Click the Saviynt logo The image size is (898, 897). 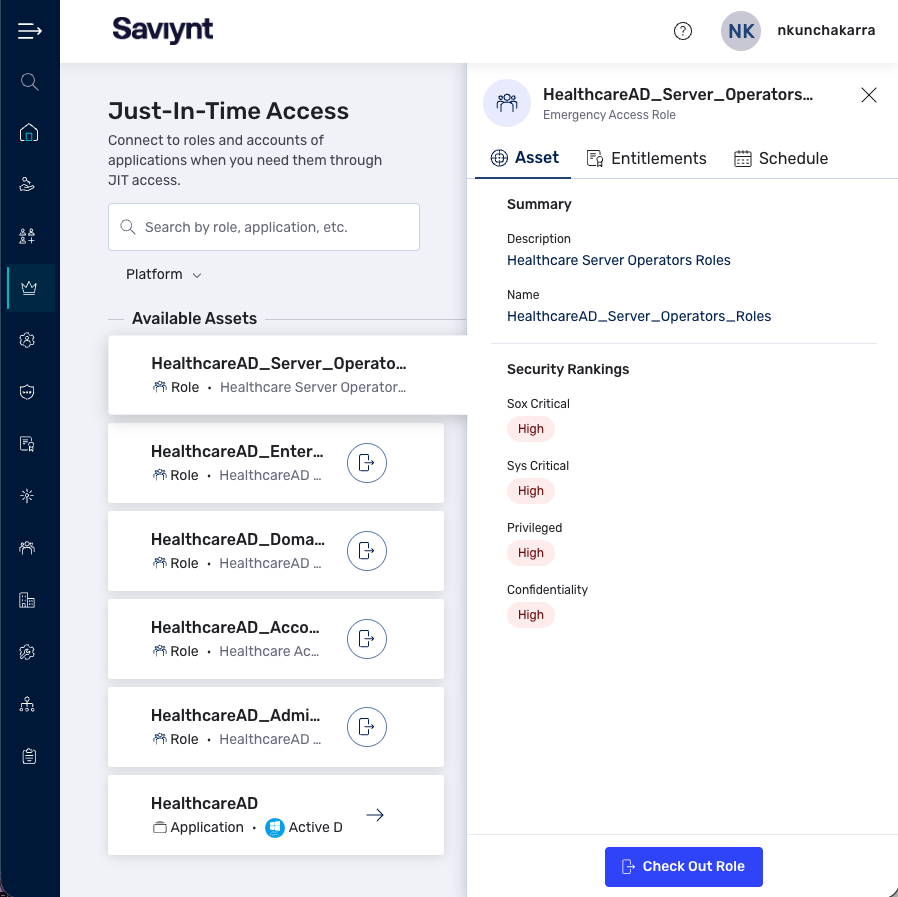[163, 30]
